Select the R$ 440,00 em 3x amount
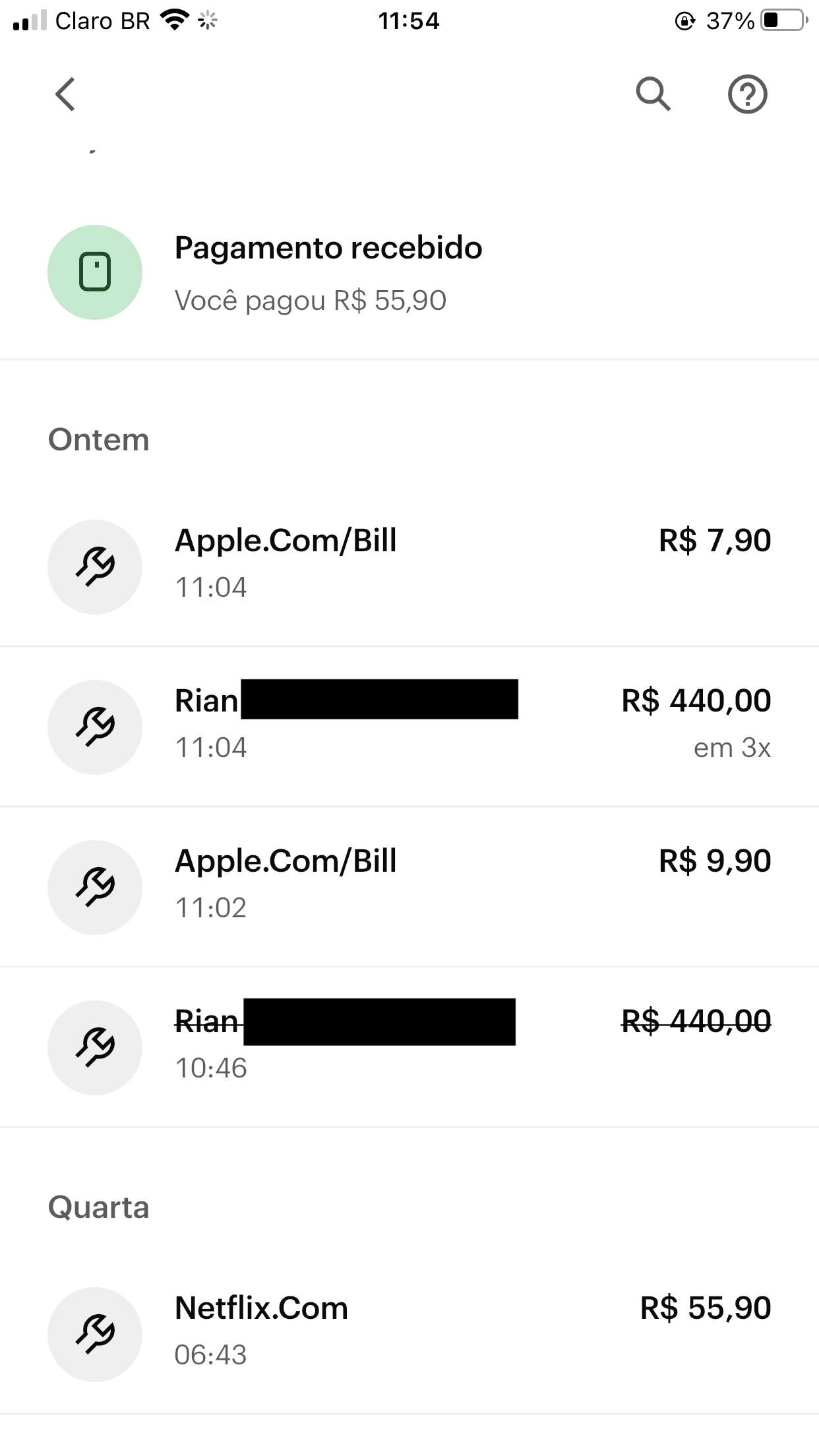 pos(696,701)
